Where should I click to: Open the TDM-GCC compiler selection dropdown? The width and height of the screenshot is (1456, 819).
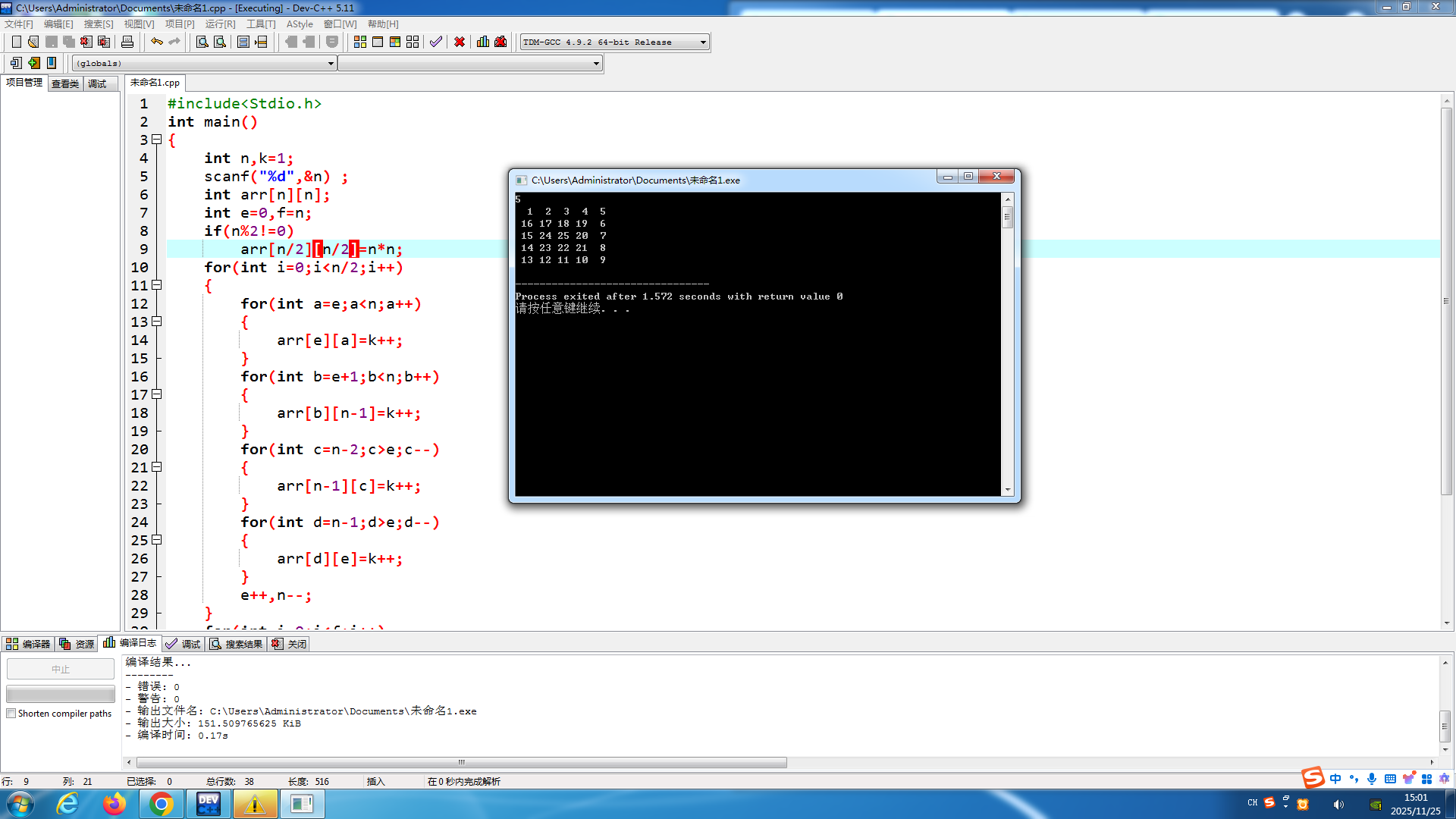click(x=703, y=42)
